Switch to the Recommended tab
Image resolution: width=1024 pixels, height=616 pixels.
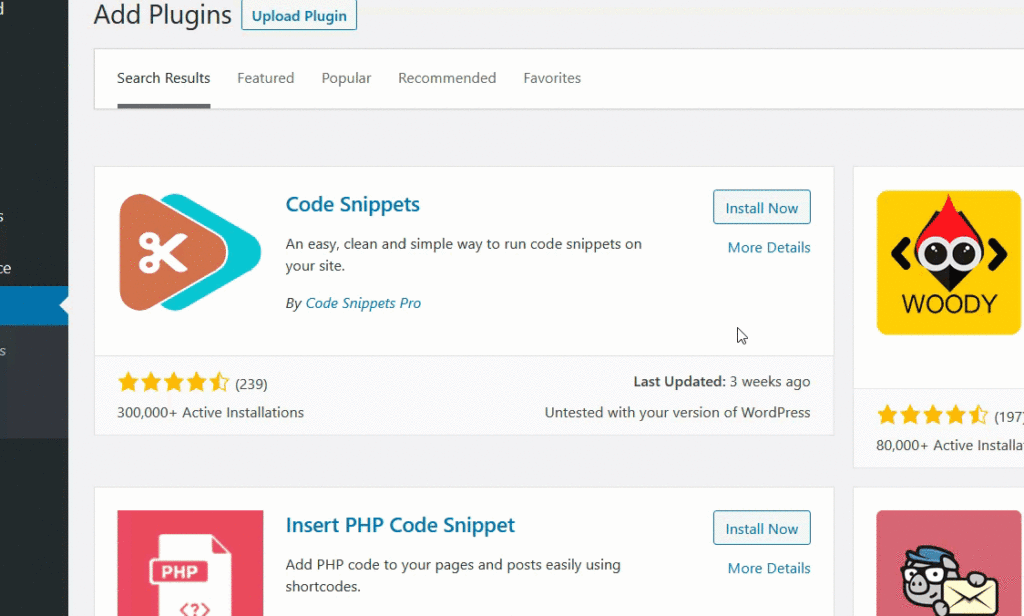tap(447, 78)
